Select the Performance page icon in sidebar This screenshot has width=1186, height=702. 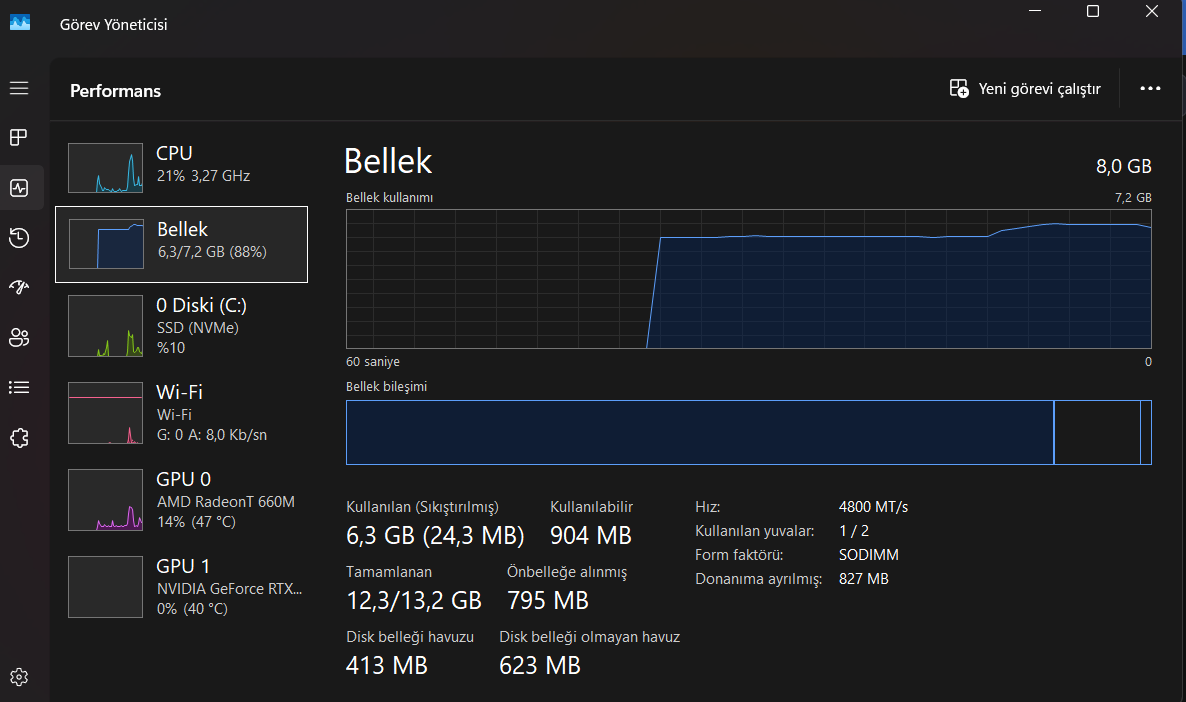pos(19,188)
